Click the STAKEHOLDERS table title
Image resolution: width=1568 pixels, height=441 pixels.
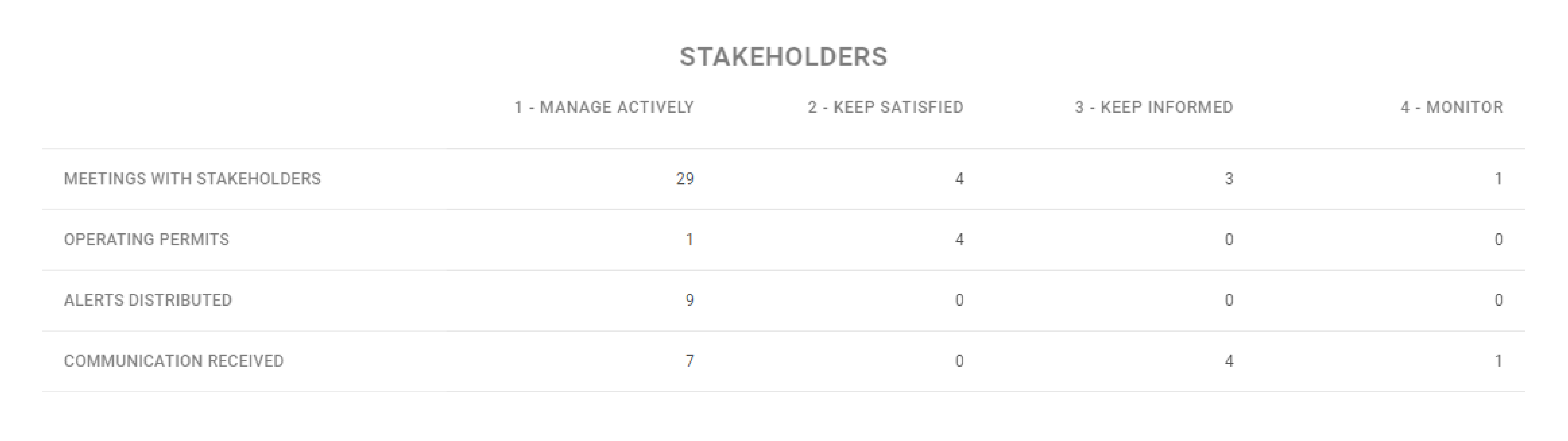coord(784,57)
